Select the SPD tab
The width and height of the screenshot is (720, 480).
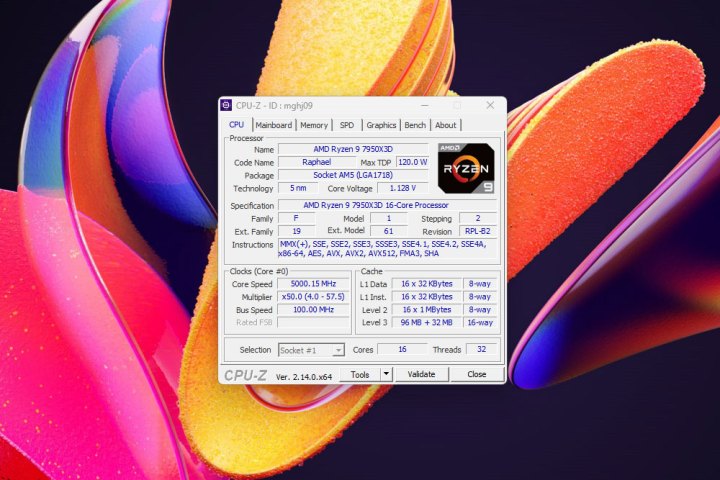click(x=346, y=125)
